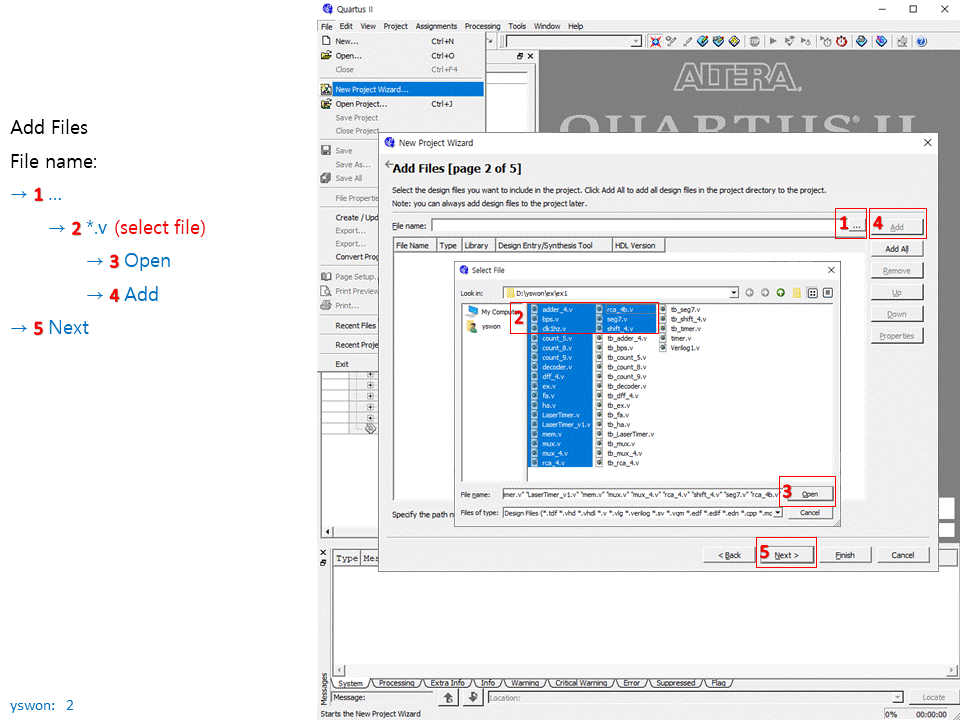Open the Assignments menu

click(x=436, y=26)
